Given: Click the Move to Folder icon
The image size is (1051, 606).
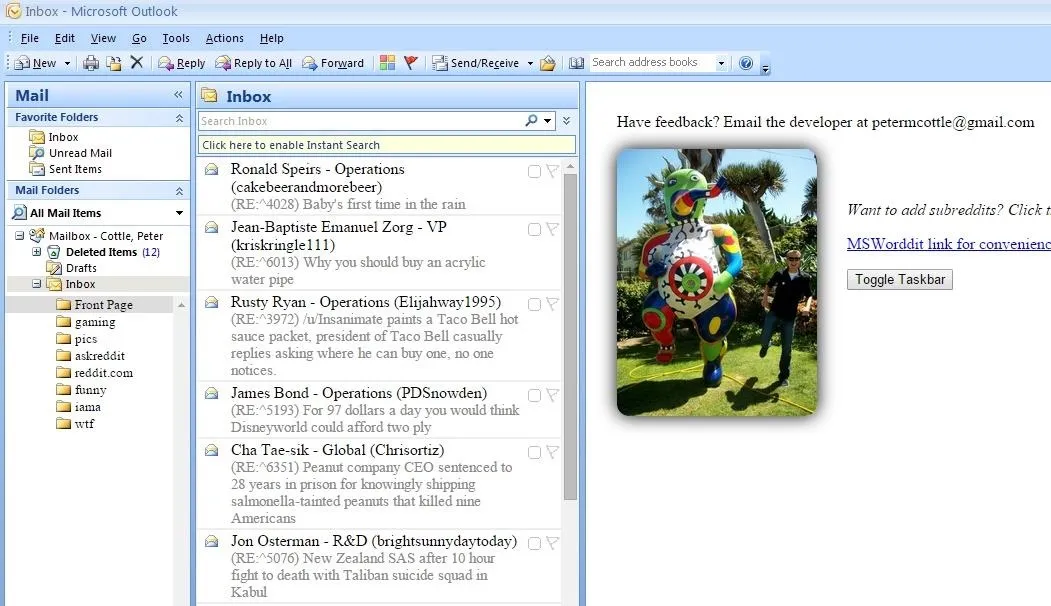Looking at the screenshot, I should coord(114,63).
